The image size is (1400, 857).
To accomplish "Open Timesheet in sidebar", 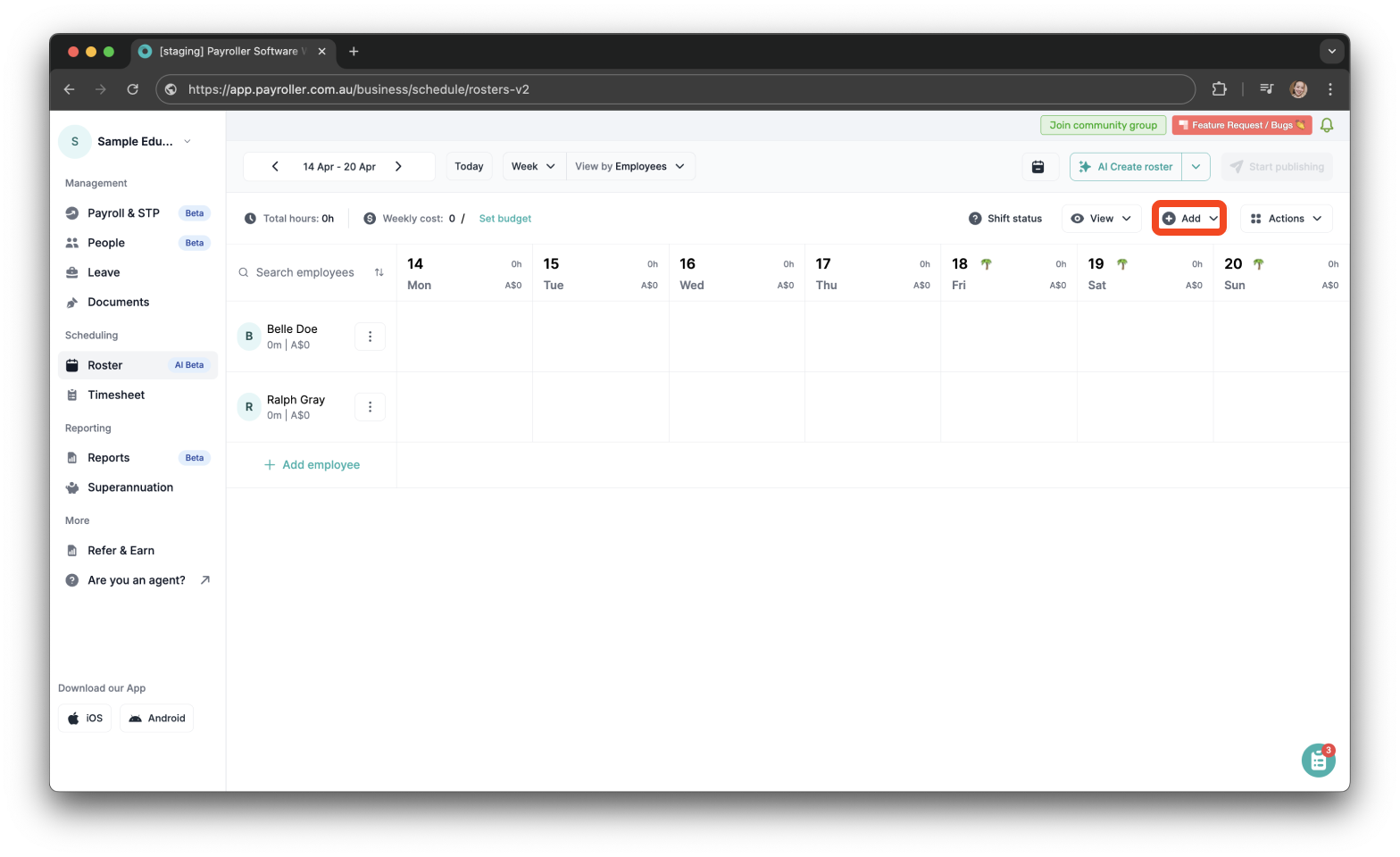I will 137,395.
